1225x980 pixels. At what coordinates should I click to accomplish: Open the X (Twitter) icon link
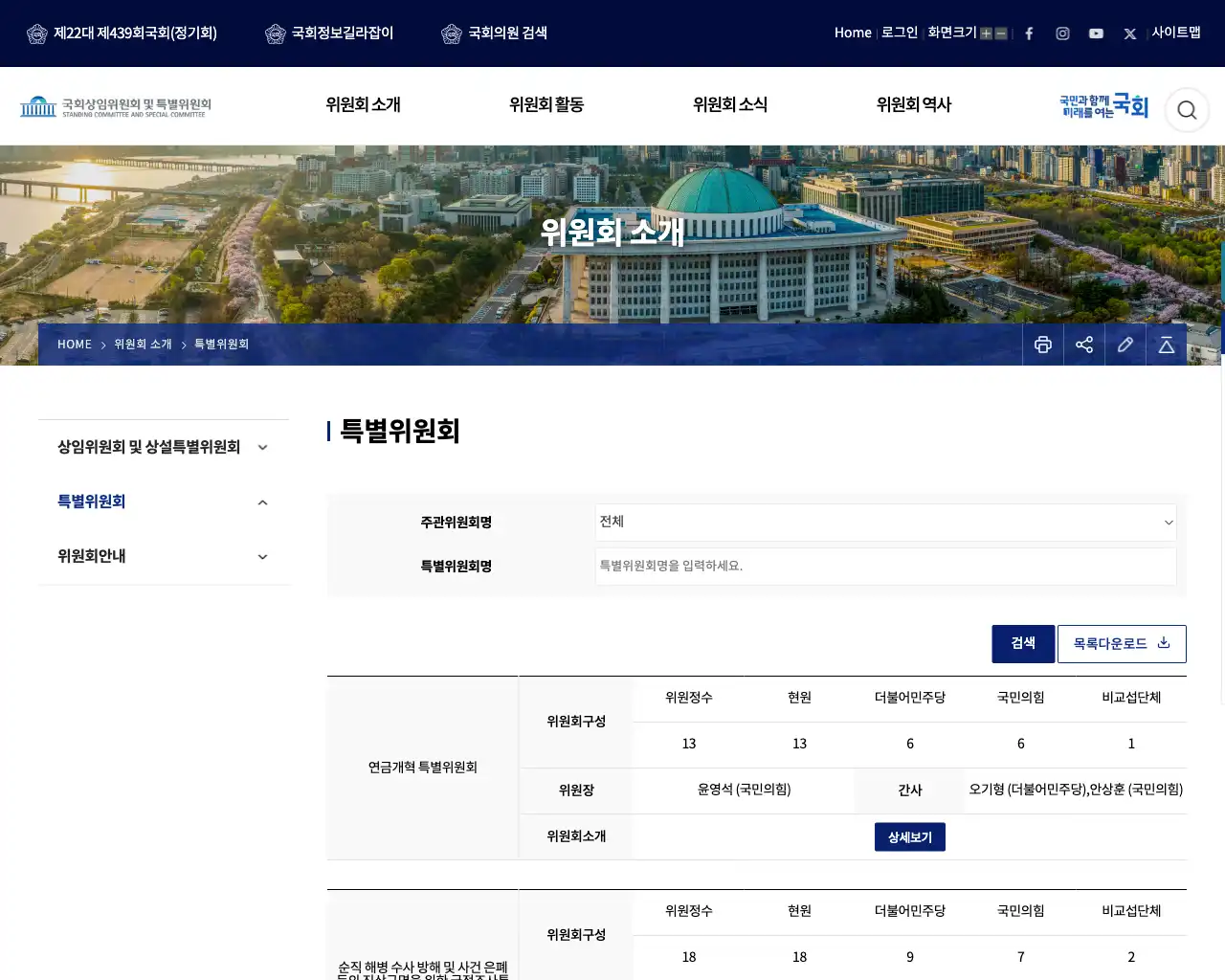tap(1130, 33)
